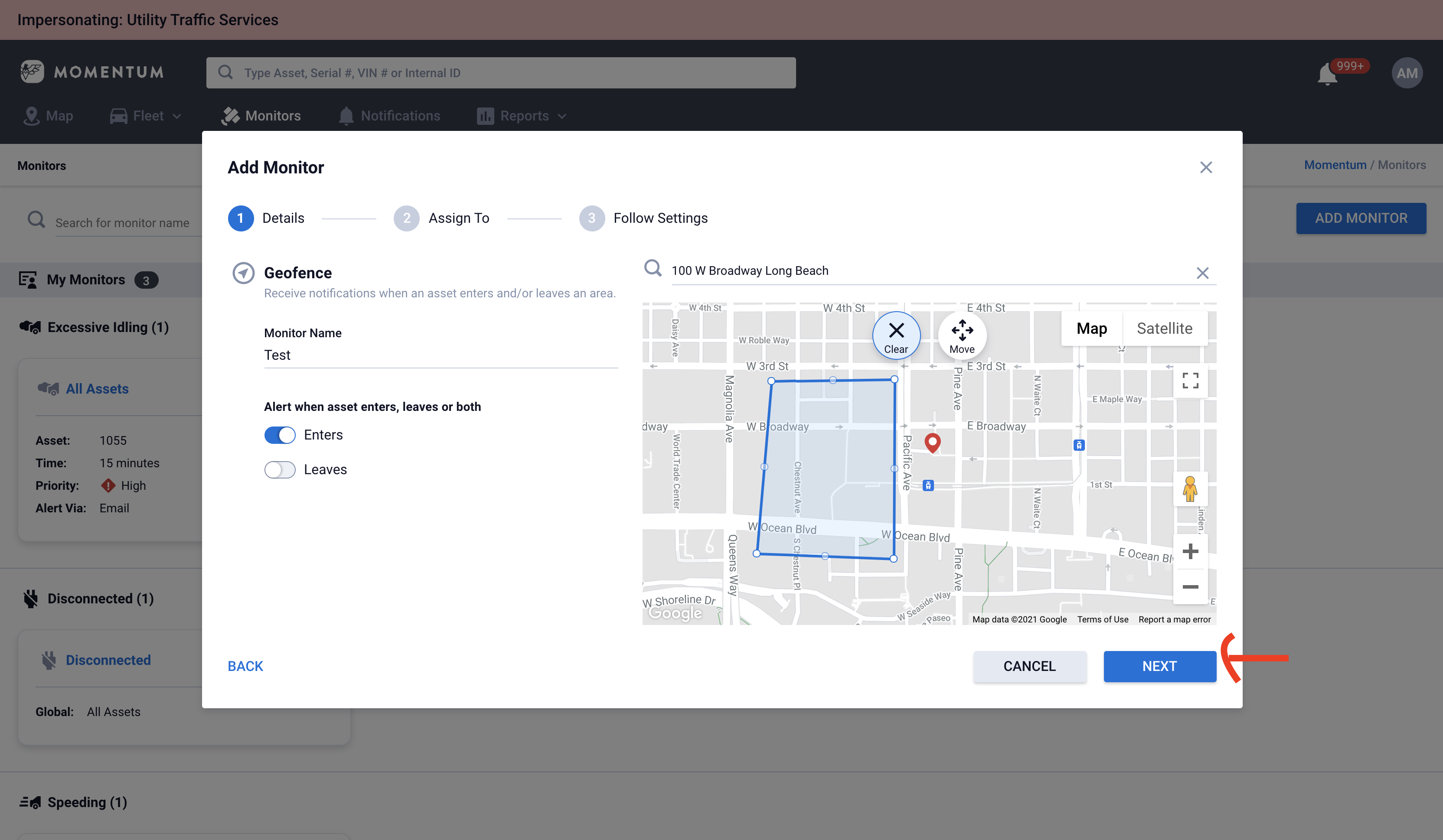1443x840 pixels.
Task: Open the notifications bell icon
Action: tap(1327, 75)
